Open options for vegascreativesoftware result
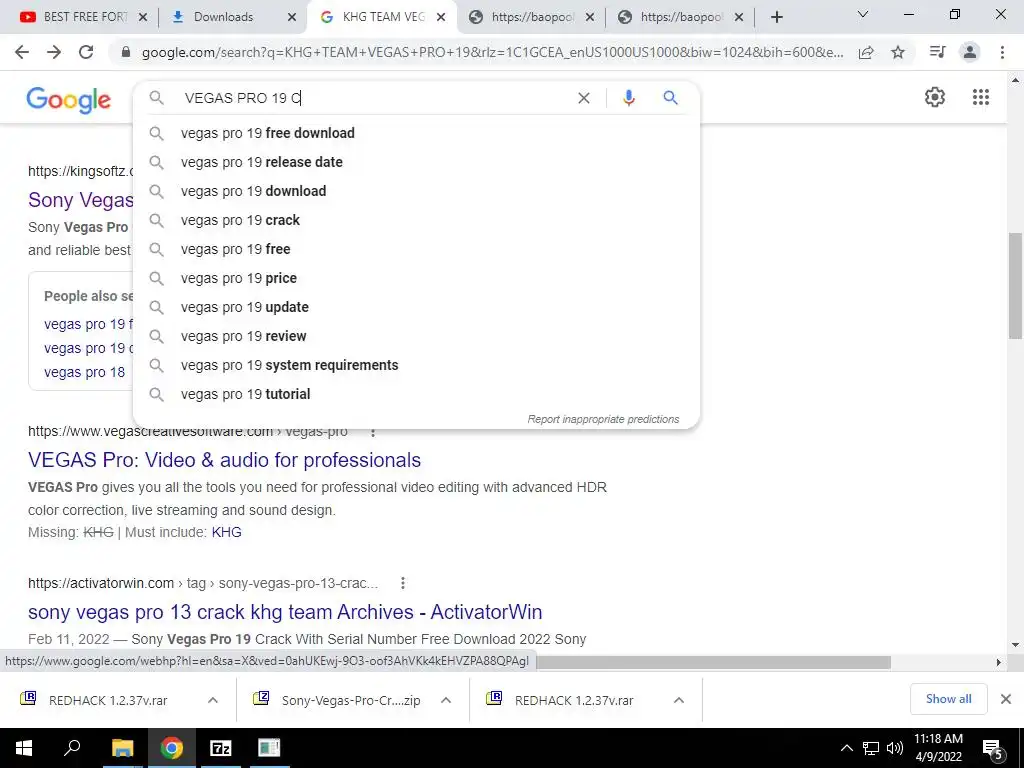Viewport: 1024px width, 768px height. tap(373, 432)
